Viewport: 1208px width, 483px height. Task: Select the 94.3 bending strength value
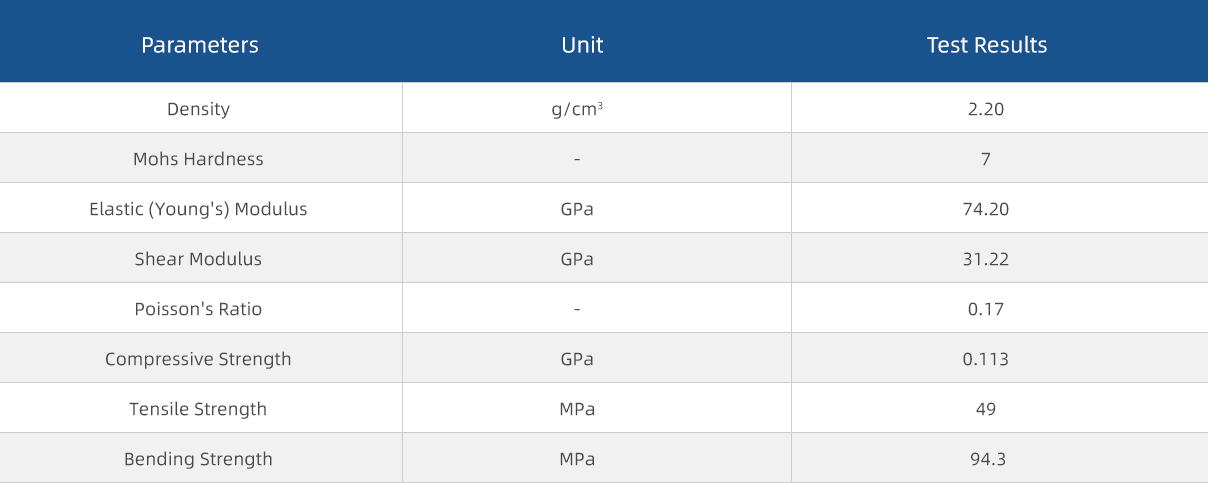tap(986, 459)
